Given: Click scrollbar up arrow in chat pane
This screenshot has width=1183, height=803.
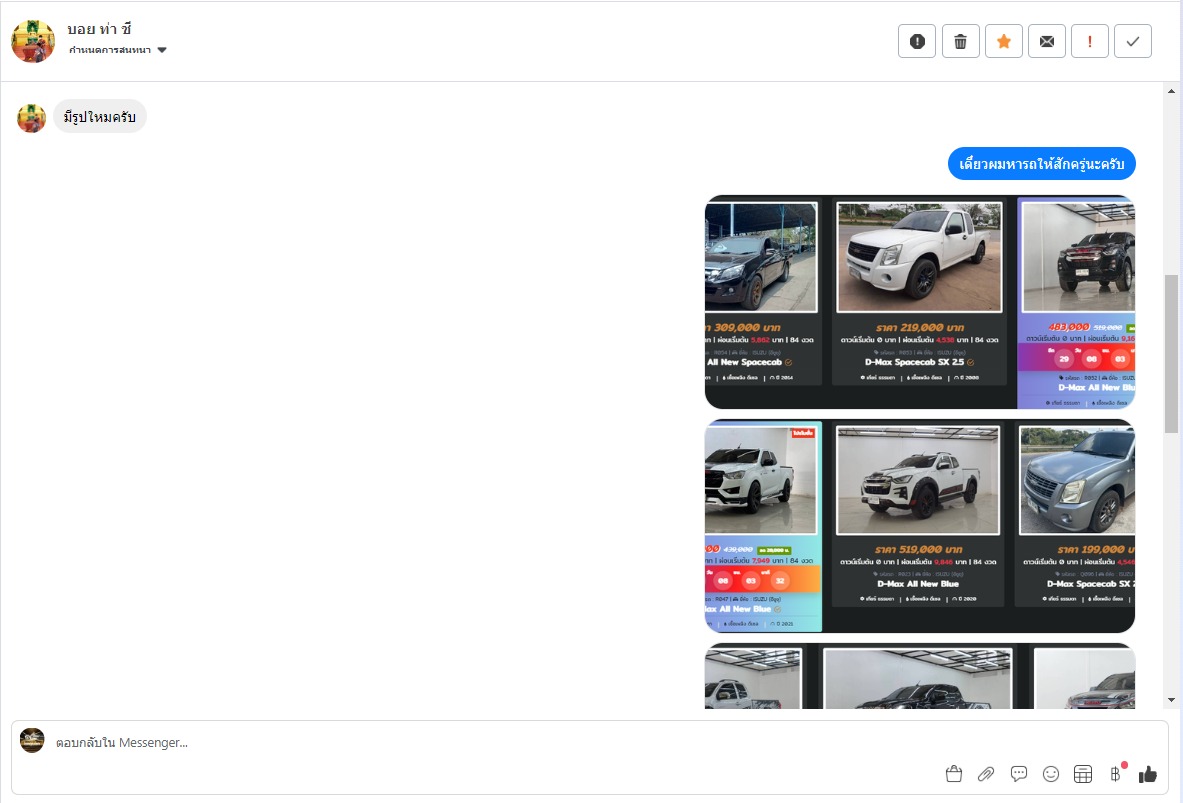Looking at the screenshot, I should click(1171, 91).
